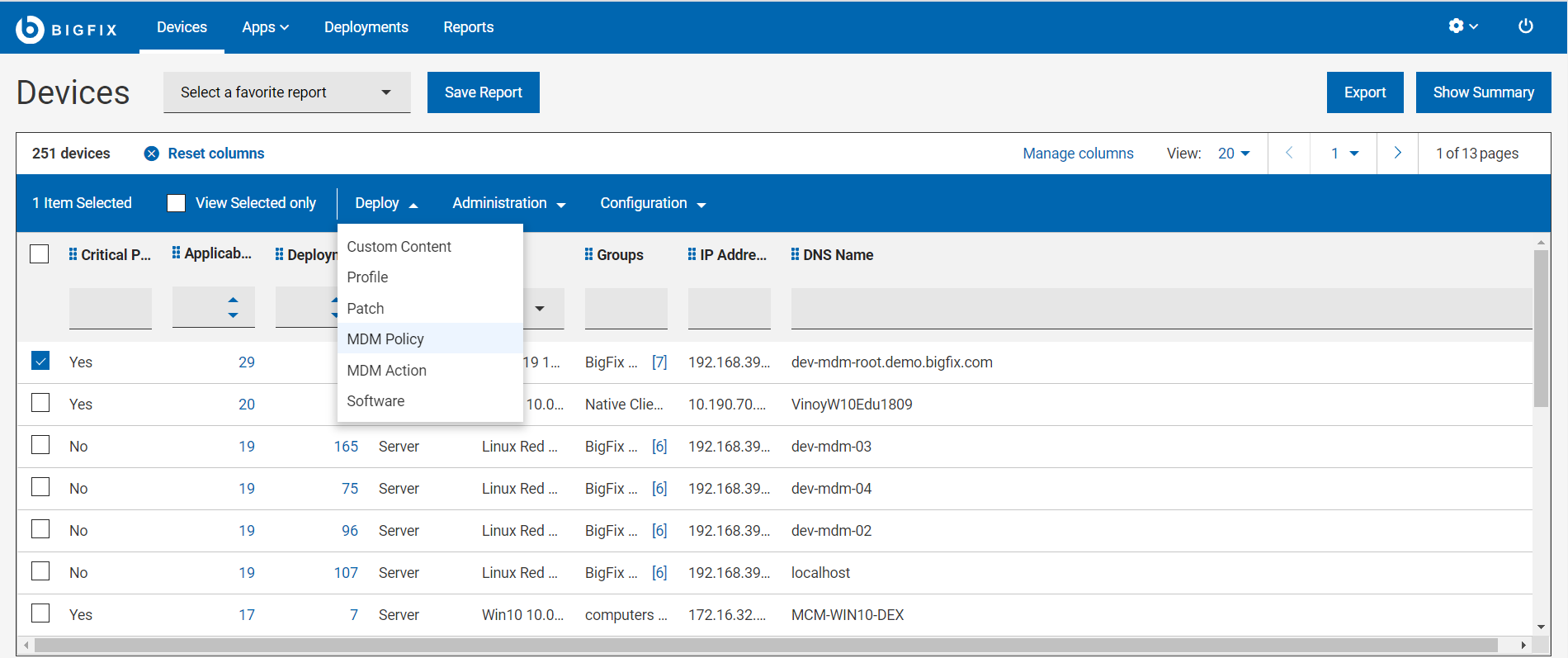Expand the Administration dropdown menu
1568x658 pixels.
tap(508, 203)
